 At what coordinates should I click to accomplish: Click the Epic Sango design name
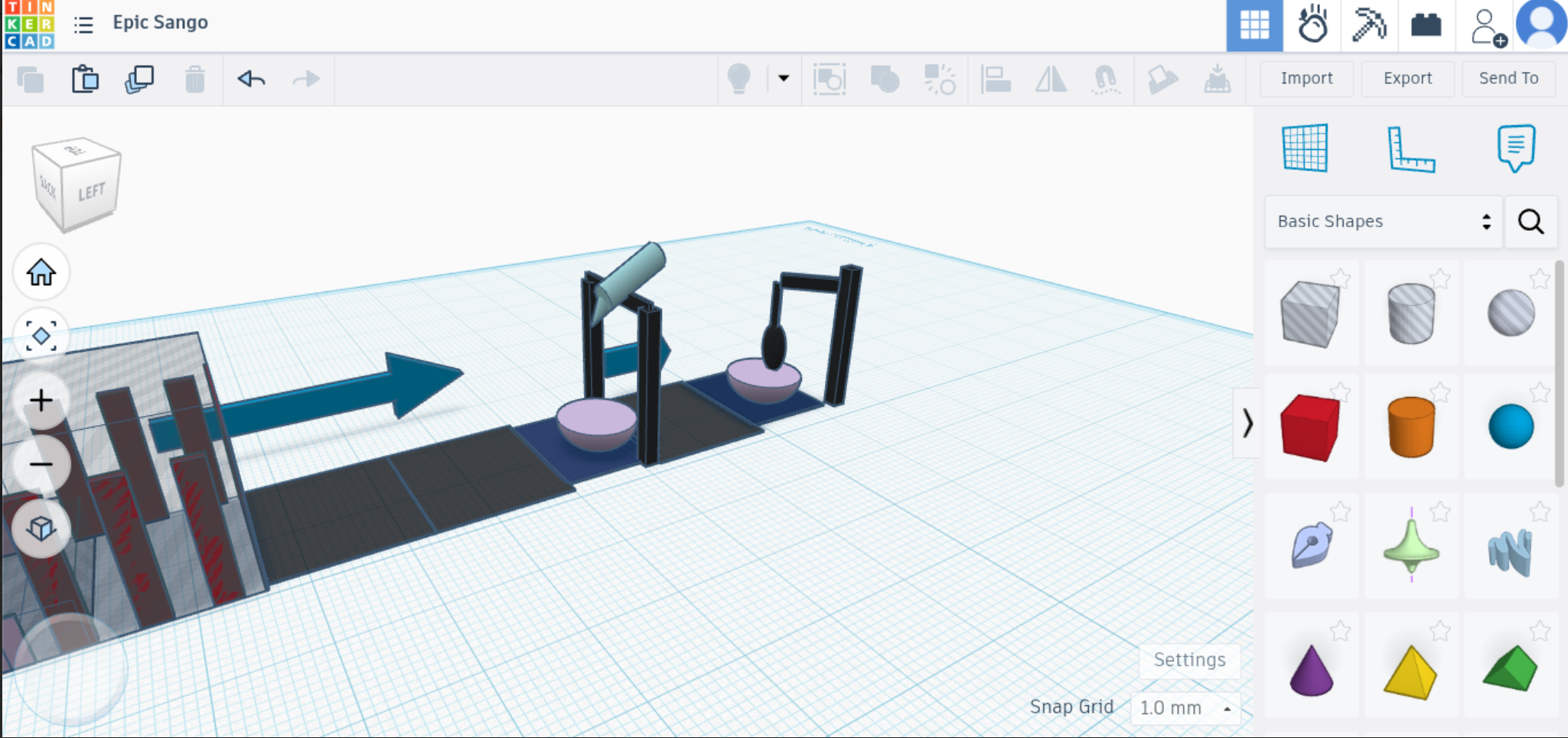point(161,22)
